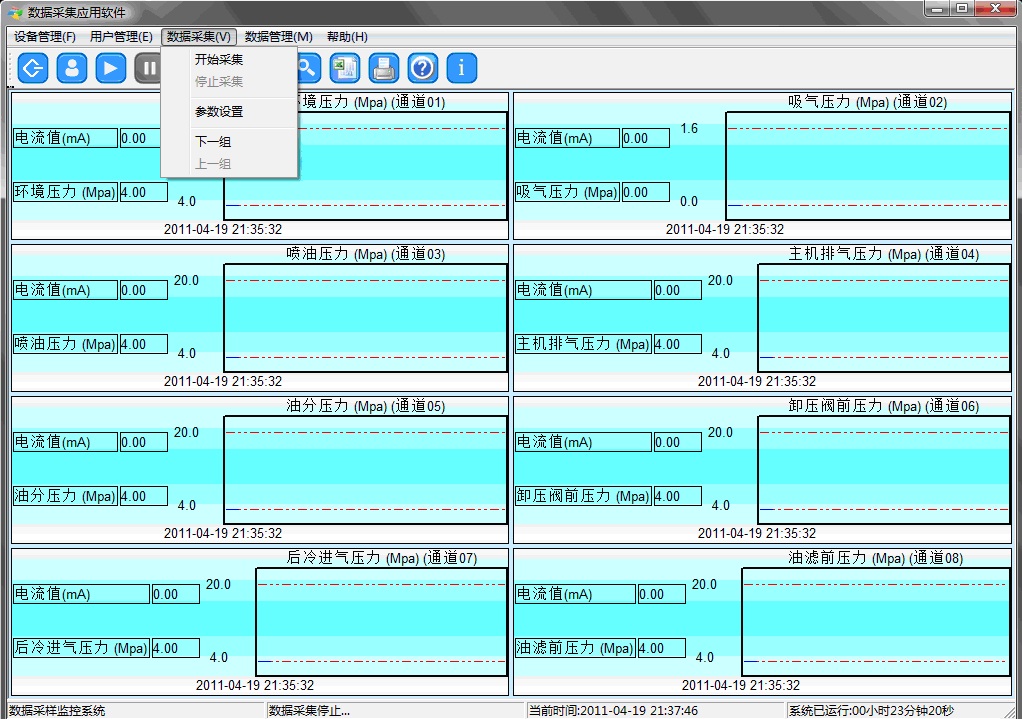This screenshot has width=1022, height=719.
Task: Click the 数据采样监控系统 status bar text
Action: click(x=57, y=711)
